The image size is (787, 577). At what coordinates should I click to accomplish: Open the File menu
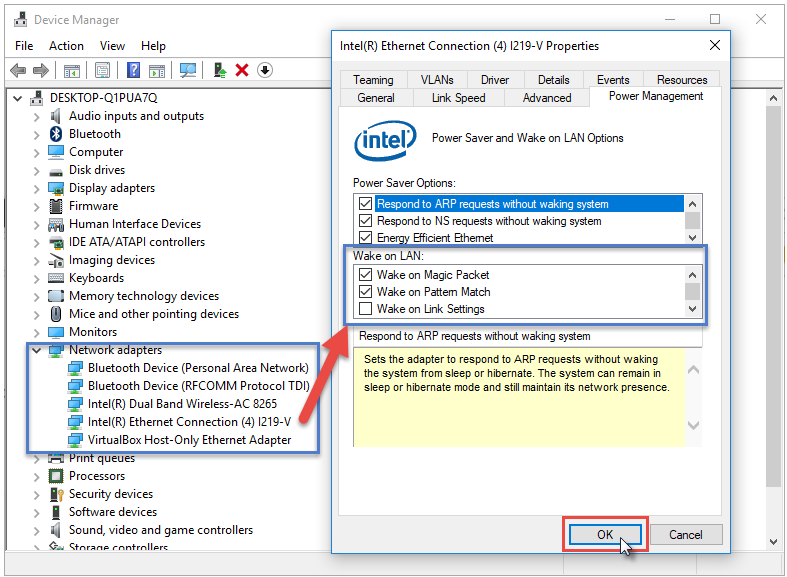point(24,46)
